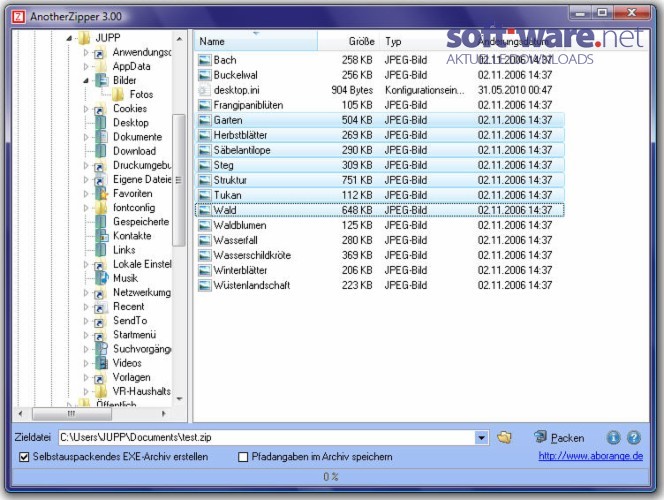Select the Startmenü entry in tree
This screenshot has width=664, height=500.
[134, 335]
